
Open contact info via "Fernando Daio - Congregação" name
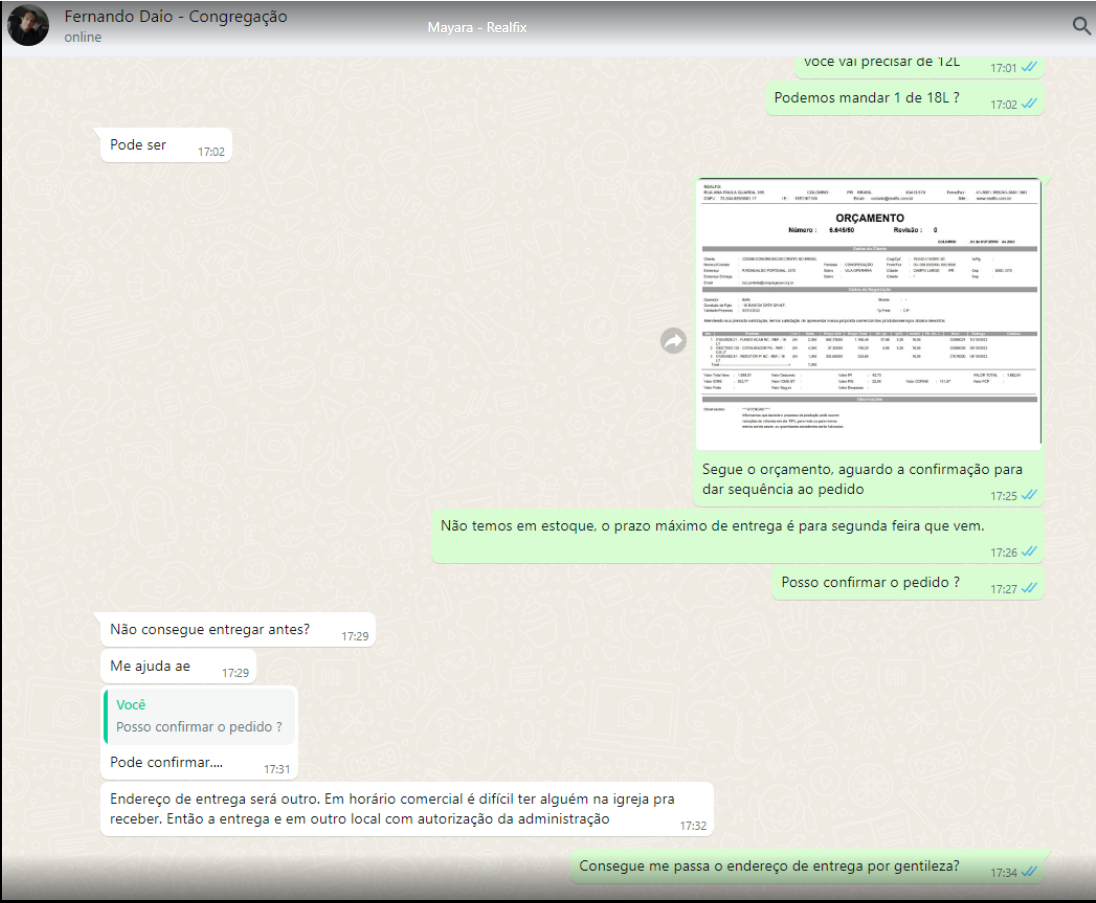[x=175, y=17]
